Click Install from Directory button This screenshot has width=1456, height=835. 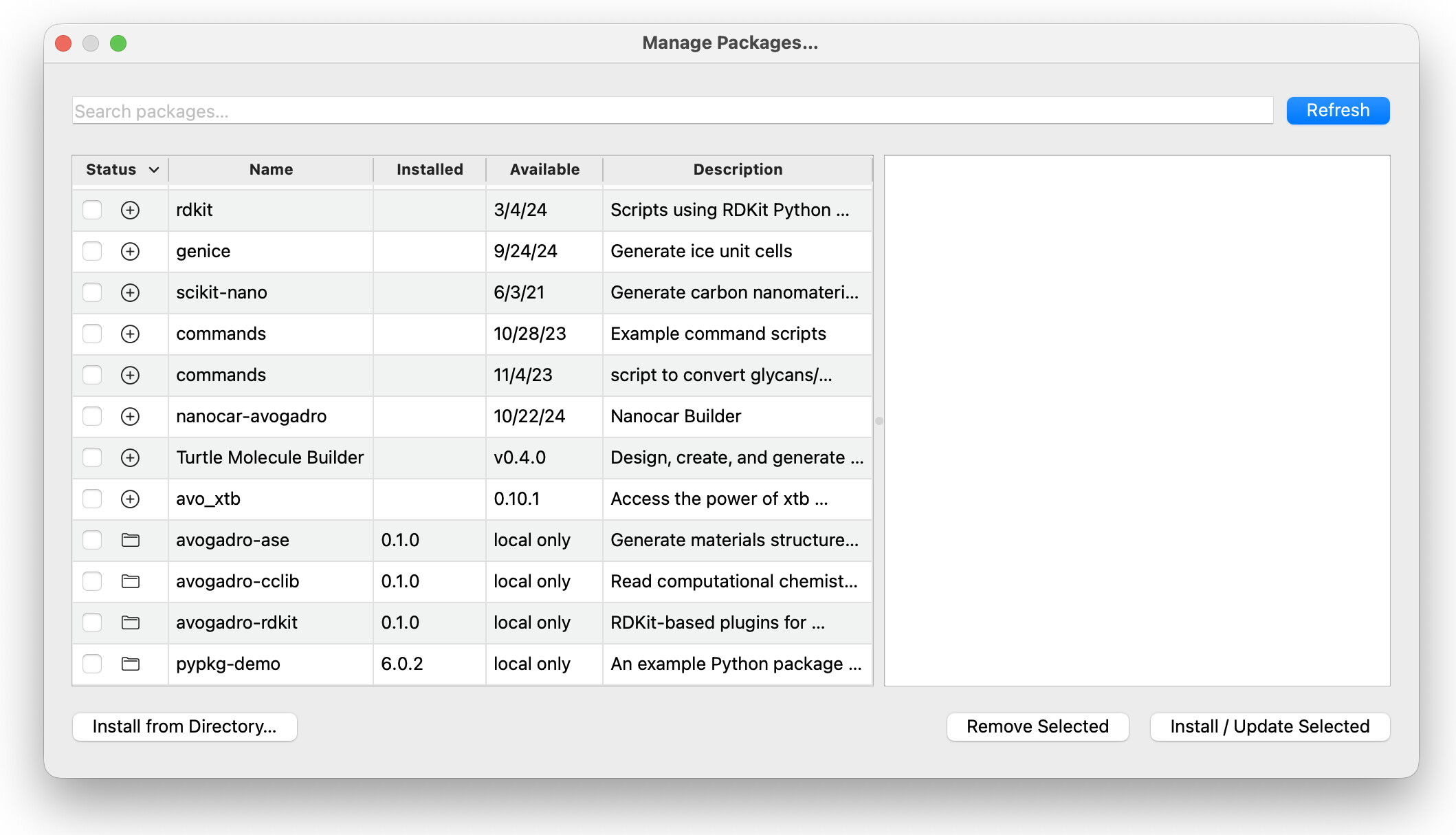tap(184, 726)
